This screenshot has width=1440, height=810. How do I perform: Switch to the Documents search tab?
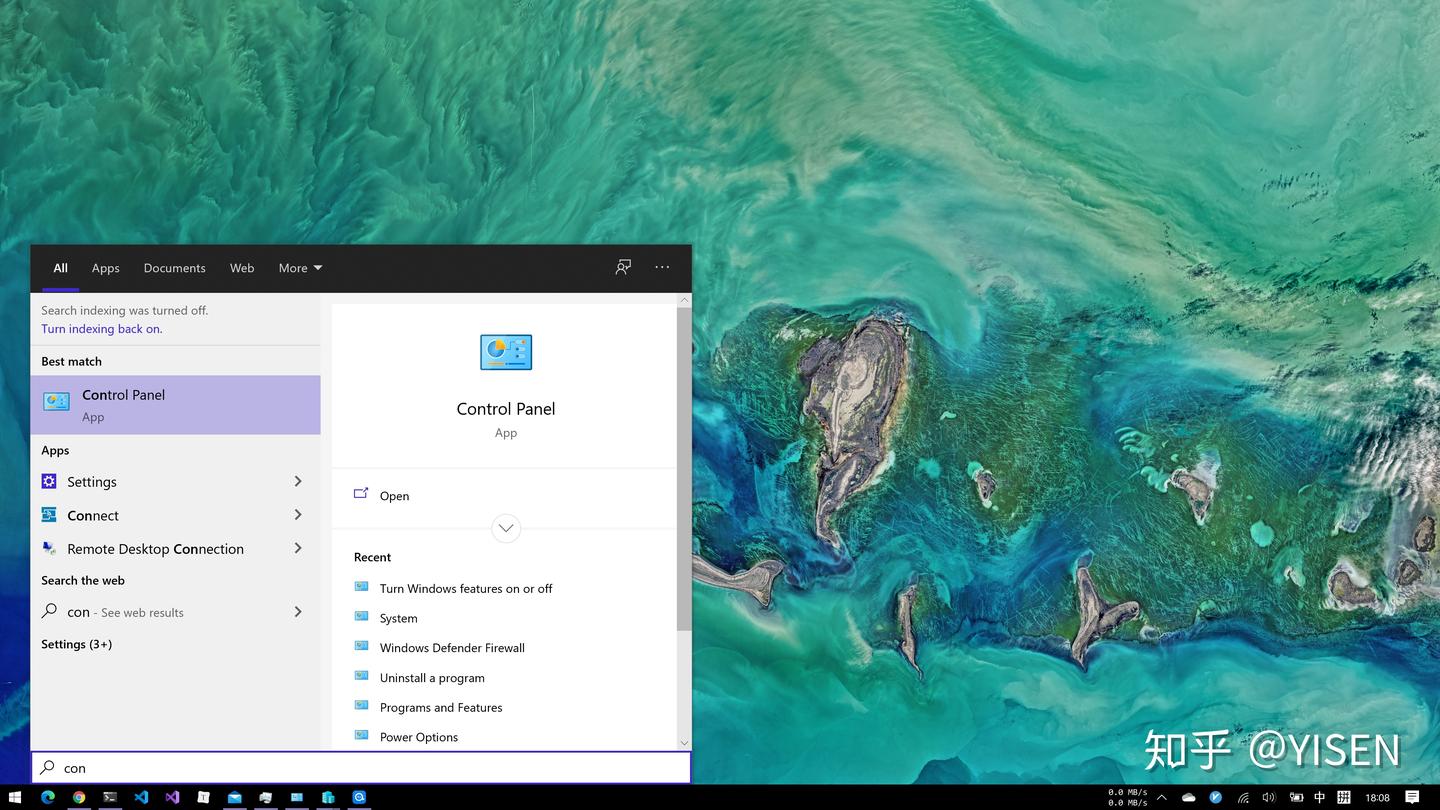[x=174, y=268]
